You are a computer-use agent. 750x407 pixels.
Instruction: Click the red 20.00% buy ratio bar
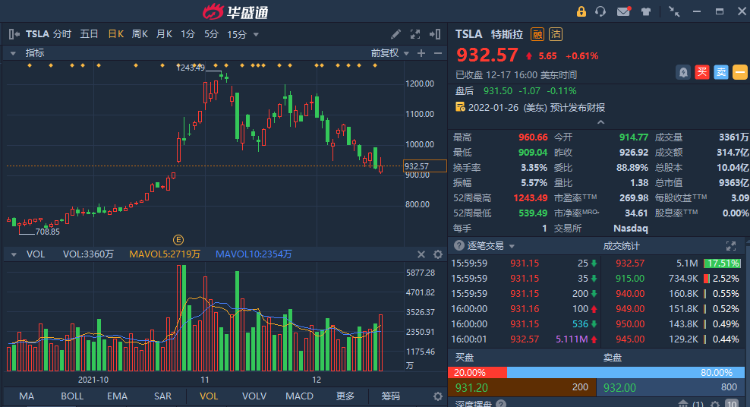click(477, 373)
